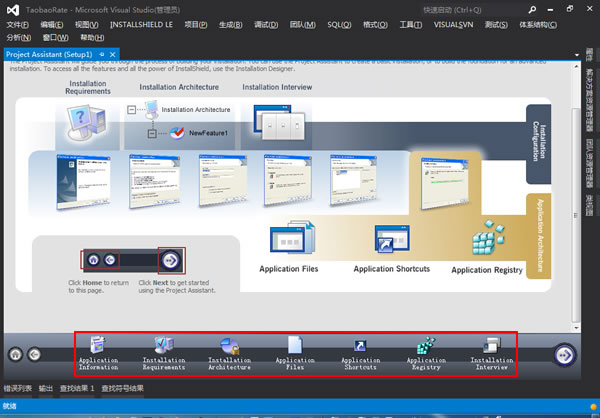The image size is (600, 418).
Task: Open the 解决方案资源管理器 side panel
Action: pos(590,100)
